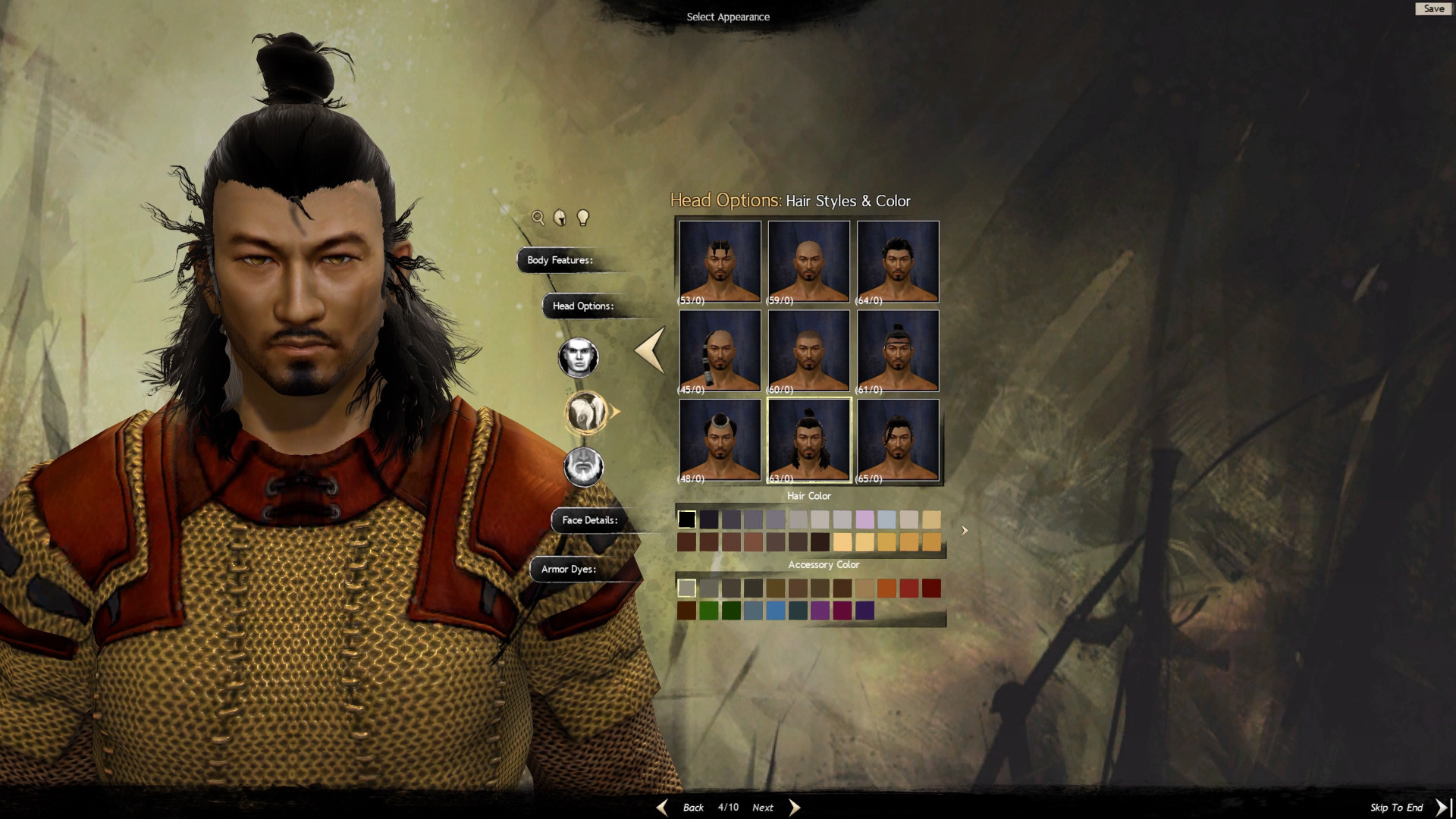
Task: Toggle the beard preset thumbnail icon
Action: (x=577, y=466)
